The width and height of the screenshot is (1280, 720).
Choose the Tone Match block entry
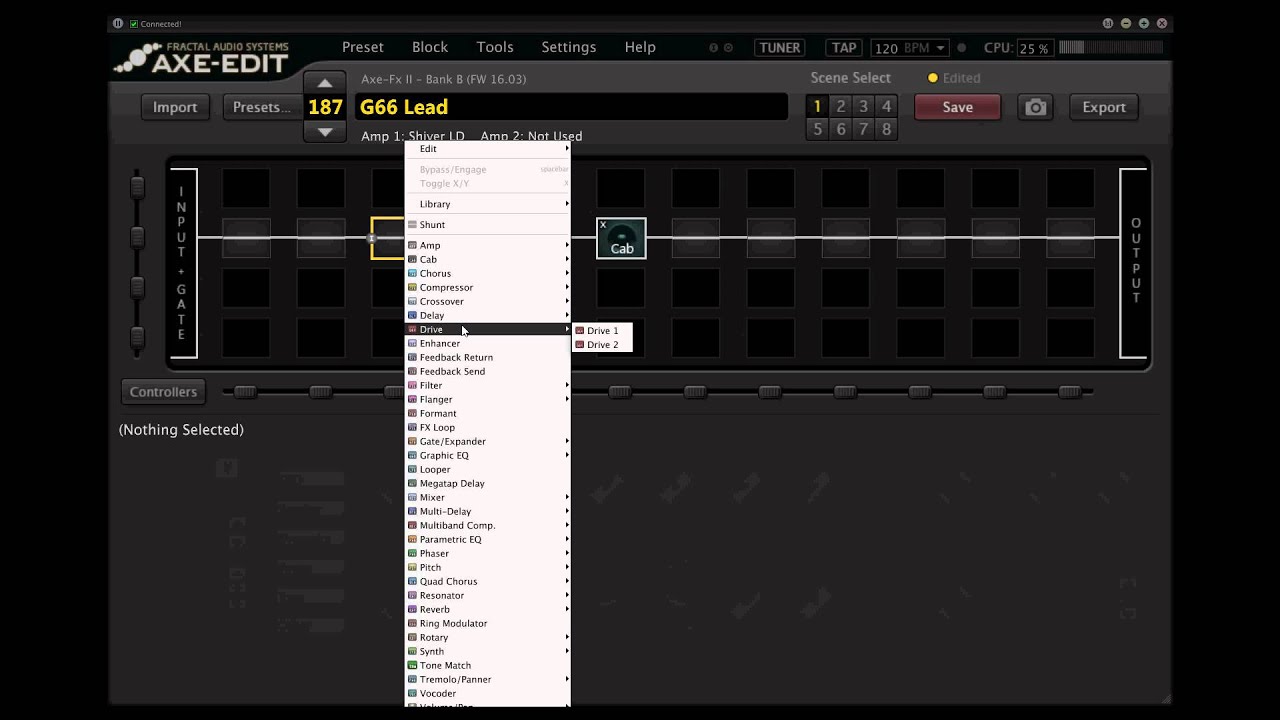[487, 665]
